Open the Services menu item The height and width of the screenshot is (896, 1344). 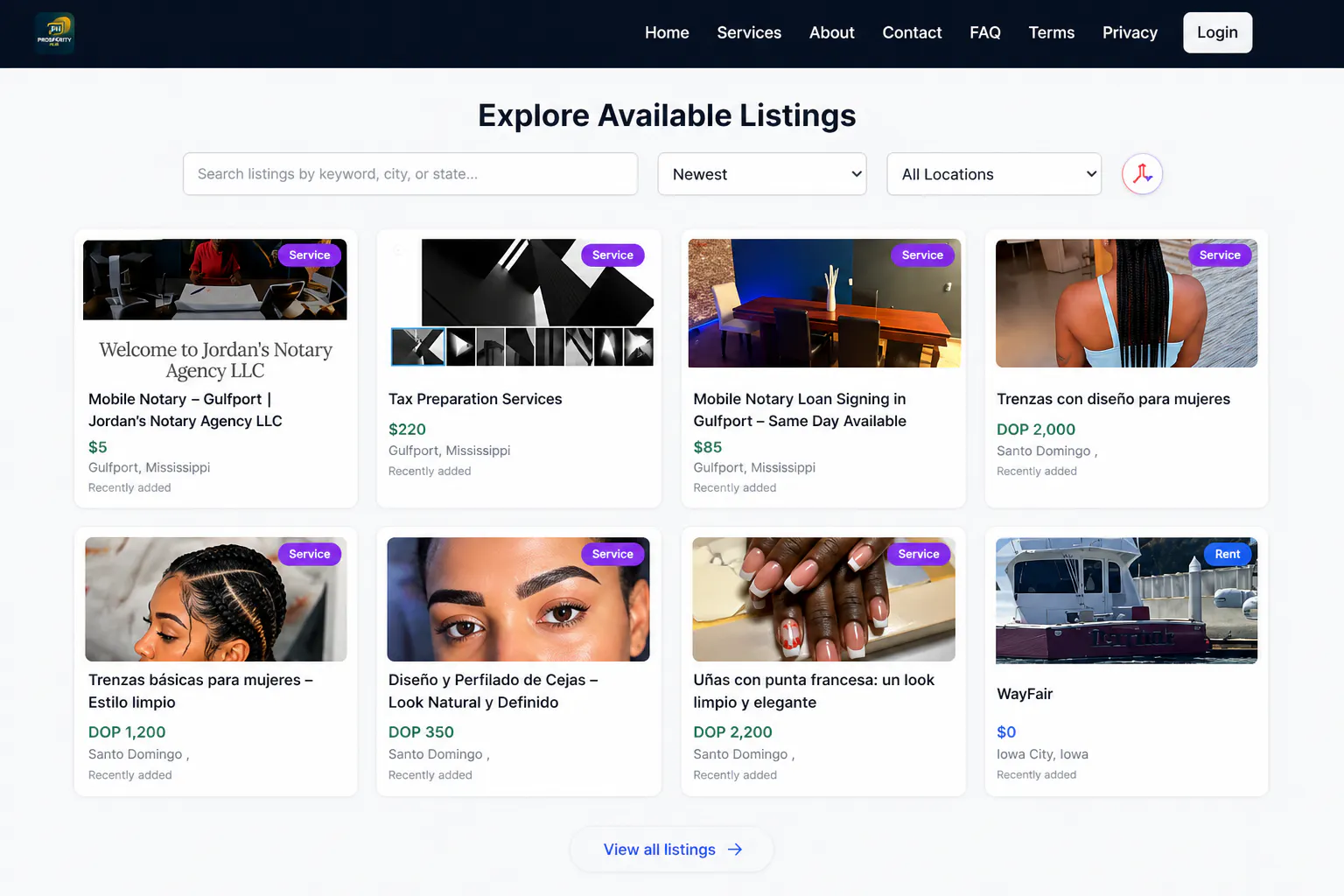coord(749,32)
